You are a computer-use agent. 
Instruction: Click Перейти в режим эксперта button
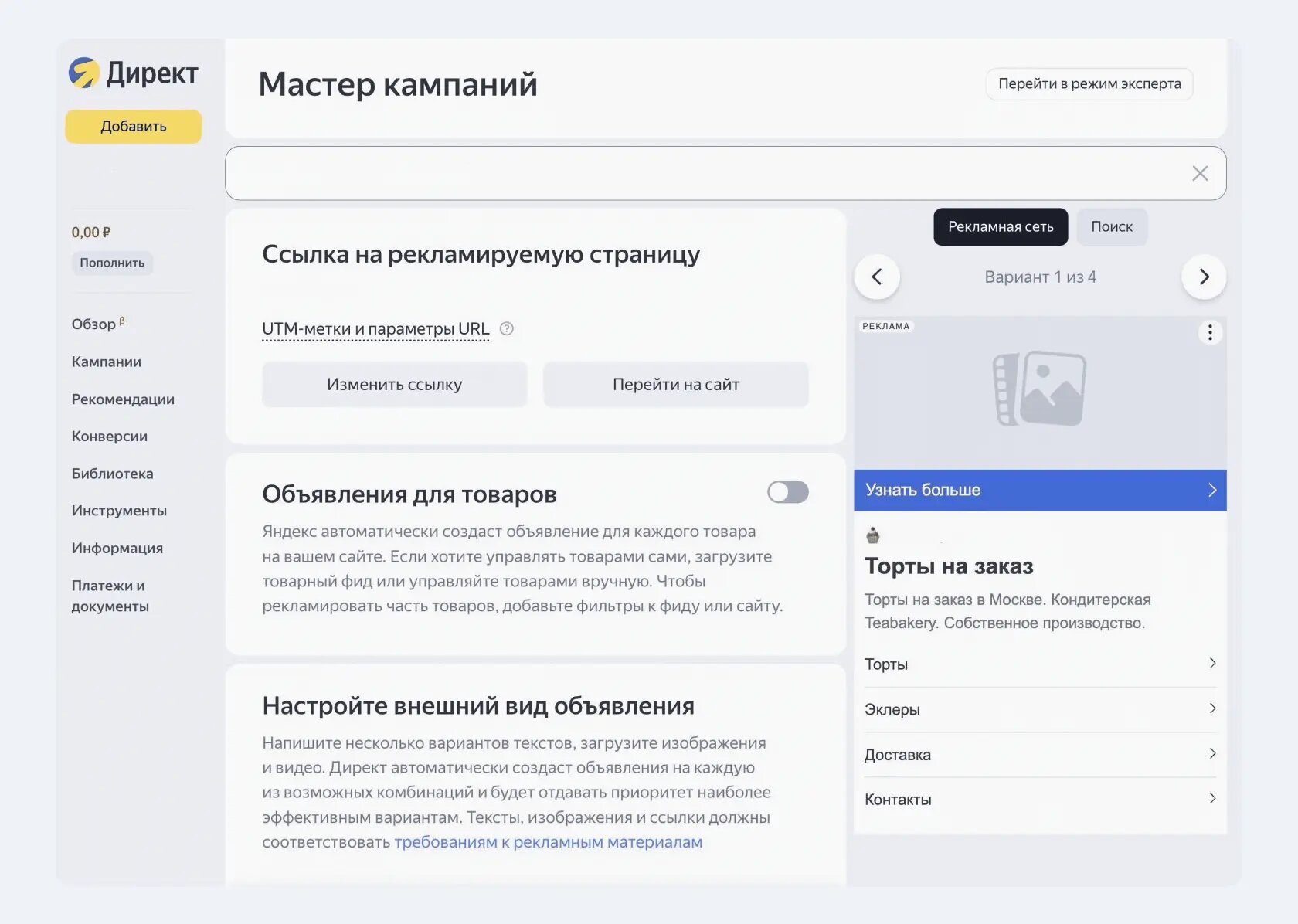pyautogui.click(x=1089, y=84)
